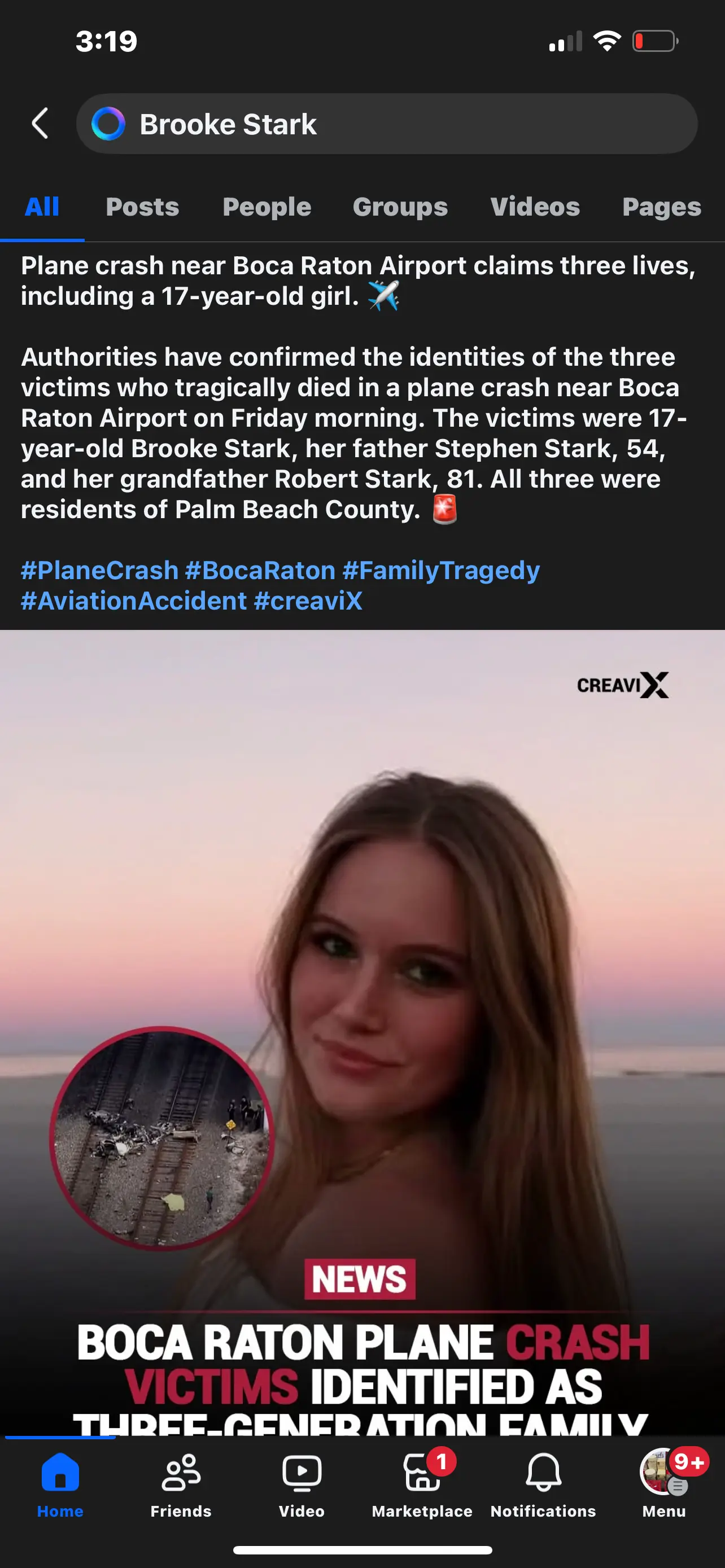Screen dimensions: 725x1568
Task: Open the #PlaneCrash hashtag
Action: tap(100, 570)
